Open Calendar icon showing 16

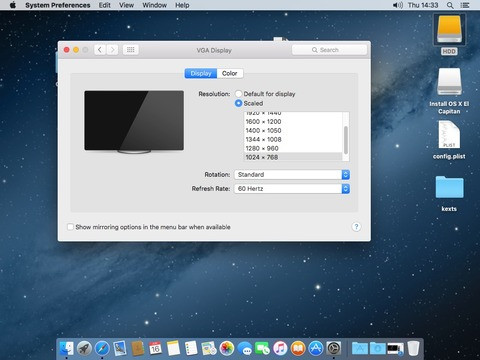point(155,349)
